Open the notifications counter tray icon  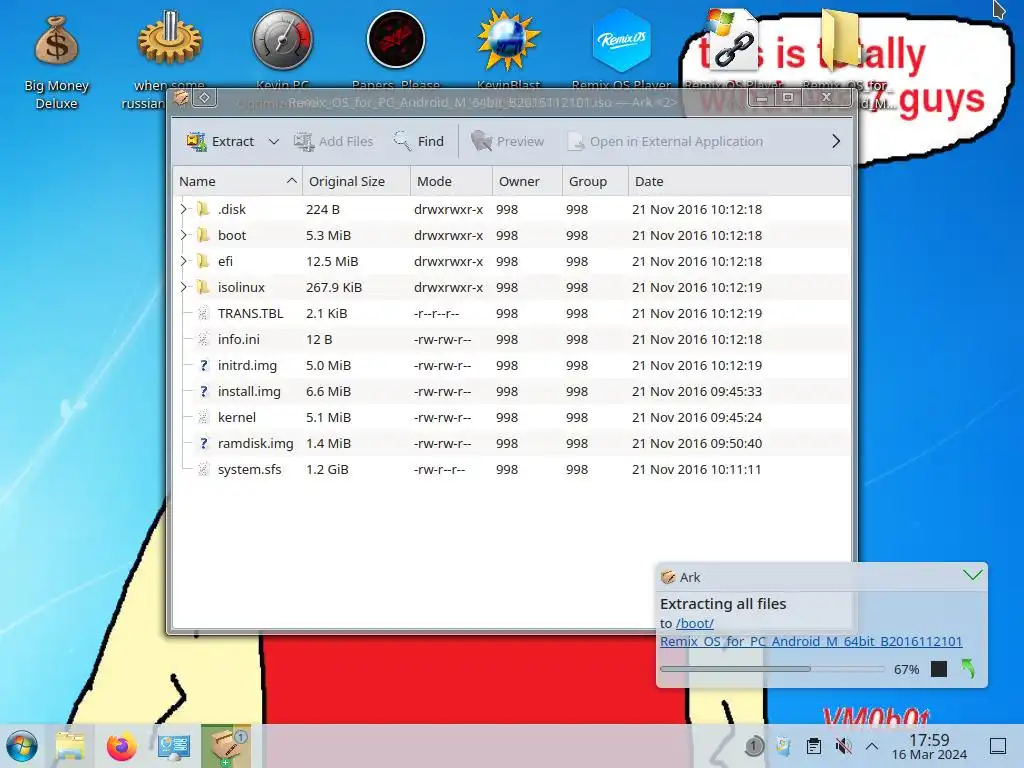point(754,746)
